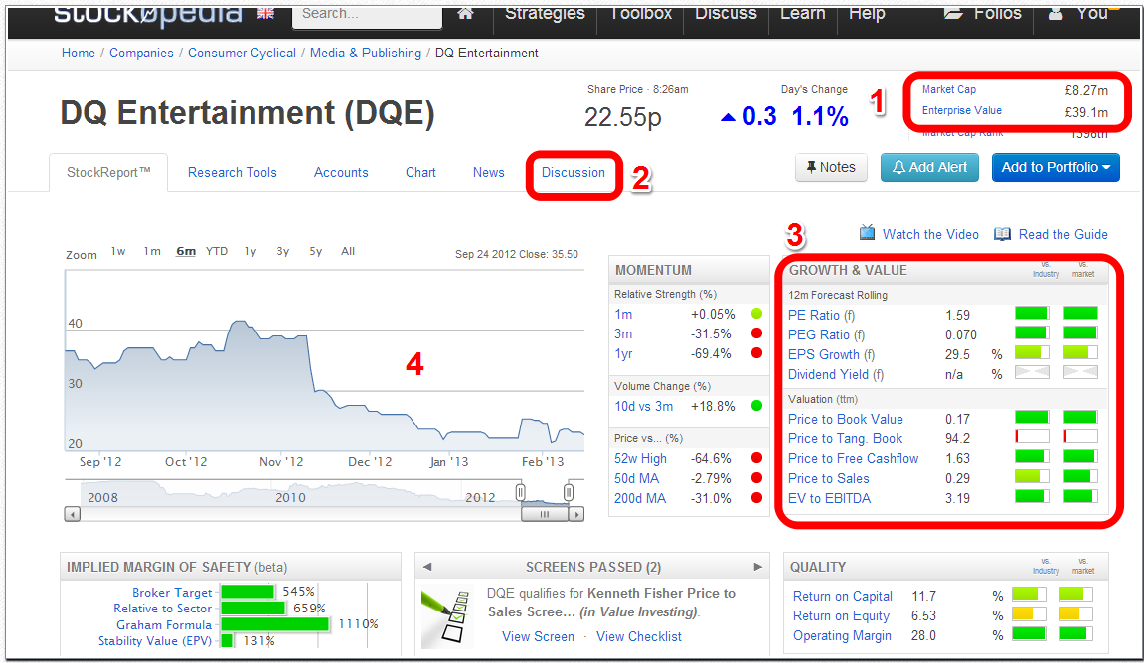1144x663 pixels.
Task: Set chart zoom to 6m
Action: pos(186,251)
